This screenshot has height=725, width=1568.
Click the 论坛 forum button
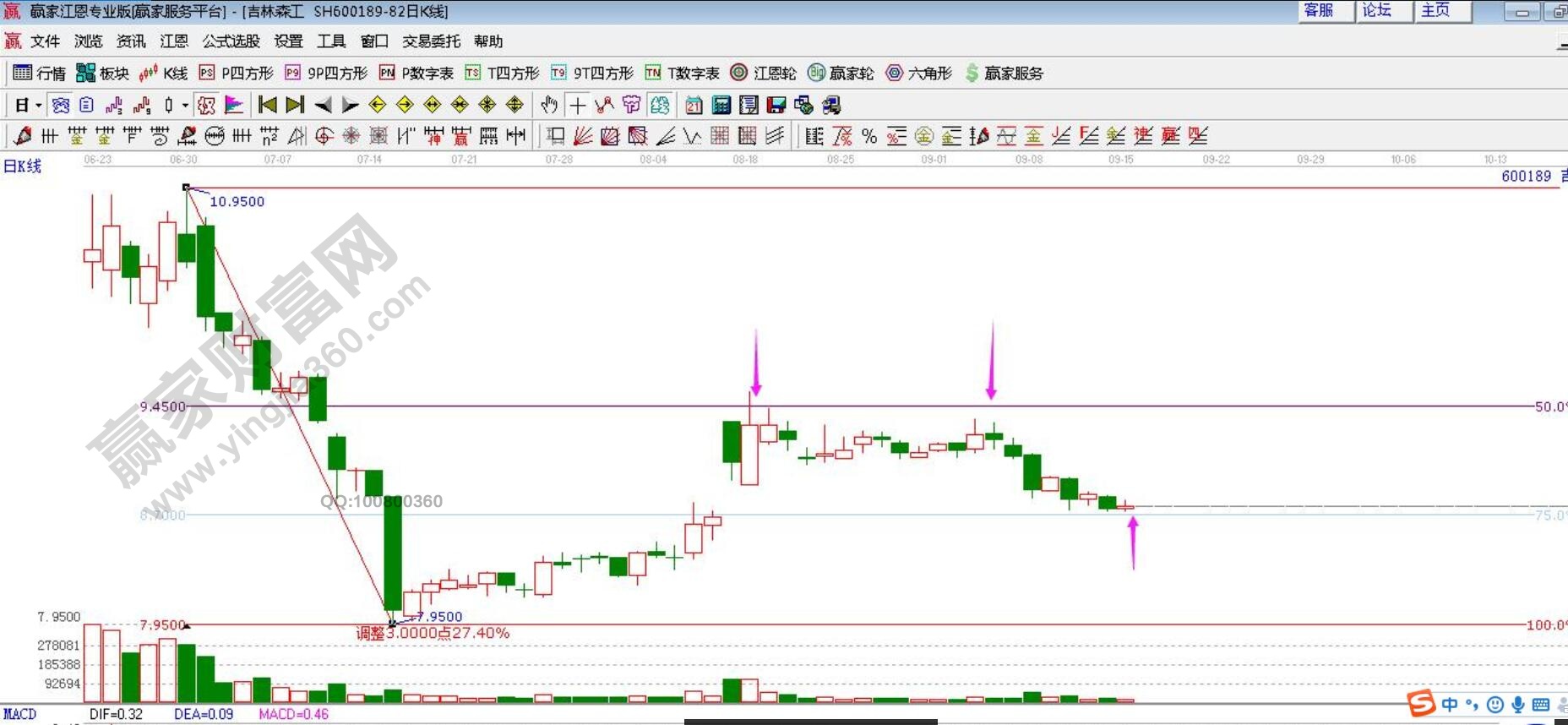click(x=1377, y=11)
